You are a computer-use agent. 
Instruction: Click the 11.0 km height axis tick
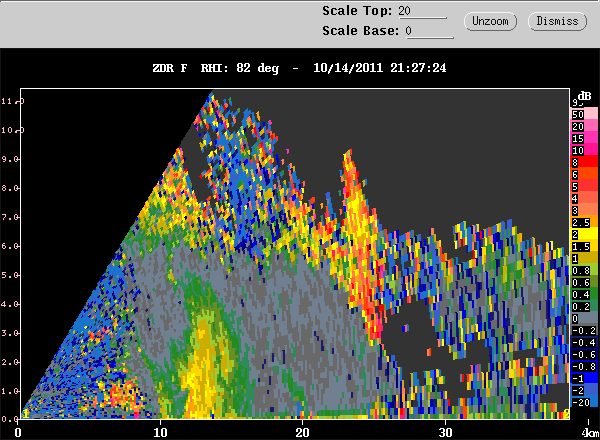[x=11, y=101]
